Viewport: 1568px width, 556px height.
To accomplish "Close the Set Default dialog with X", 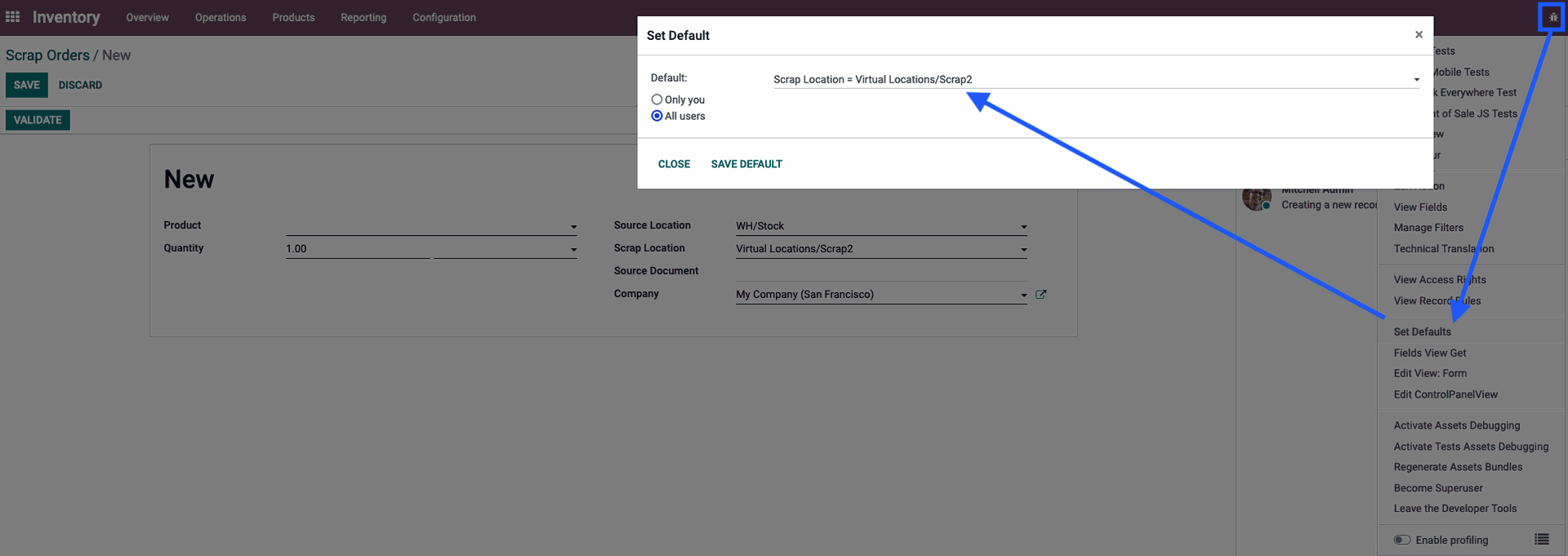I will (x=1419, y=34).
